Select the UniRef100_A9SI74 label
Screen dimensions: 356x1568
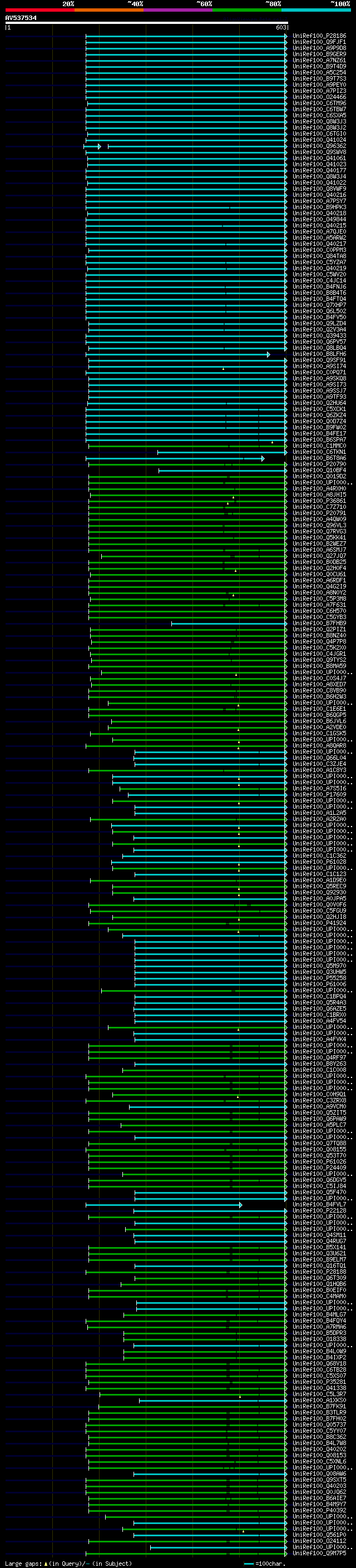pyautogui.click(x=319, y=366)
